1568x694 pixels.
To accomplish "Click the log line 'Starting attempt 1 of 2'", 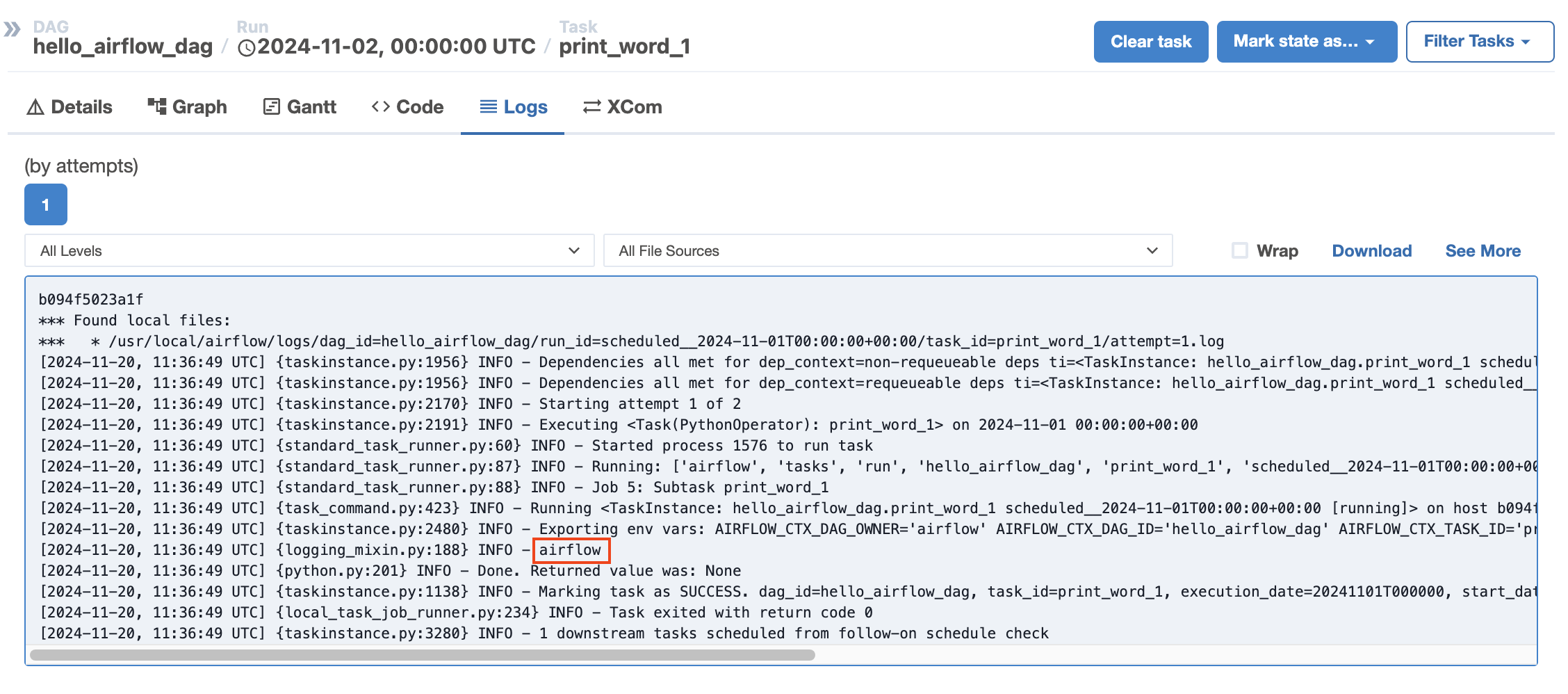I will click(391, 404).
